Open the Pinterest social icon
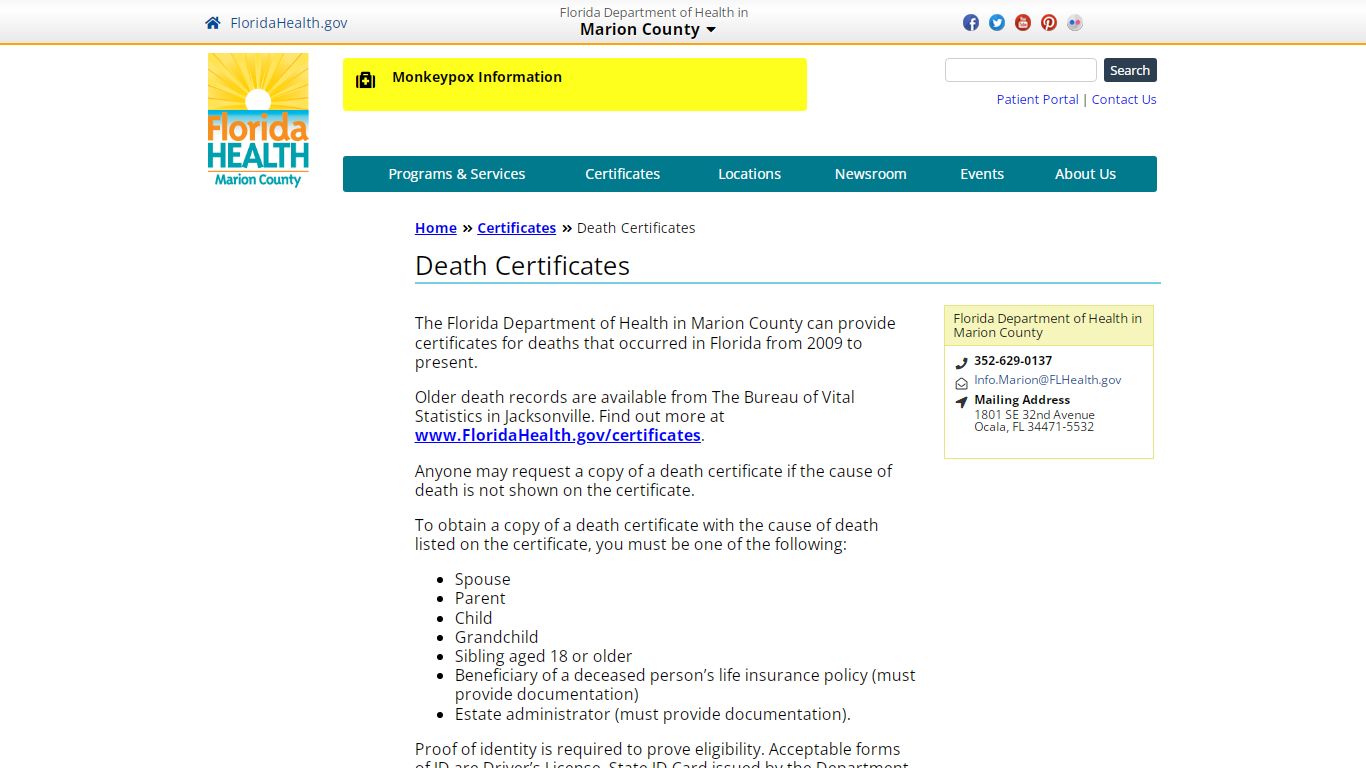1366x768 pixels. click(x=1049, y=23)
